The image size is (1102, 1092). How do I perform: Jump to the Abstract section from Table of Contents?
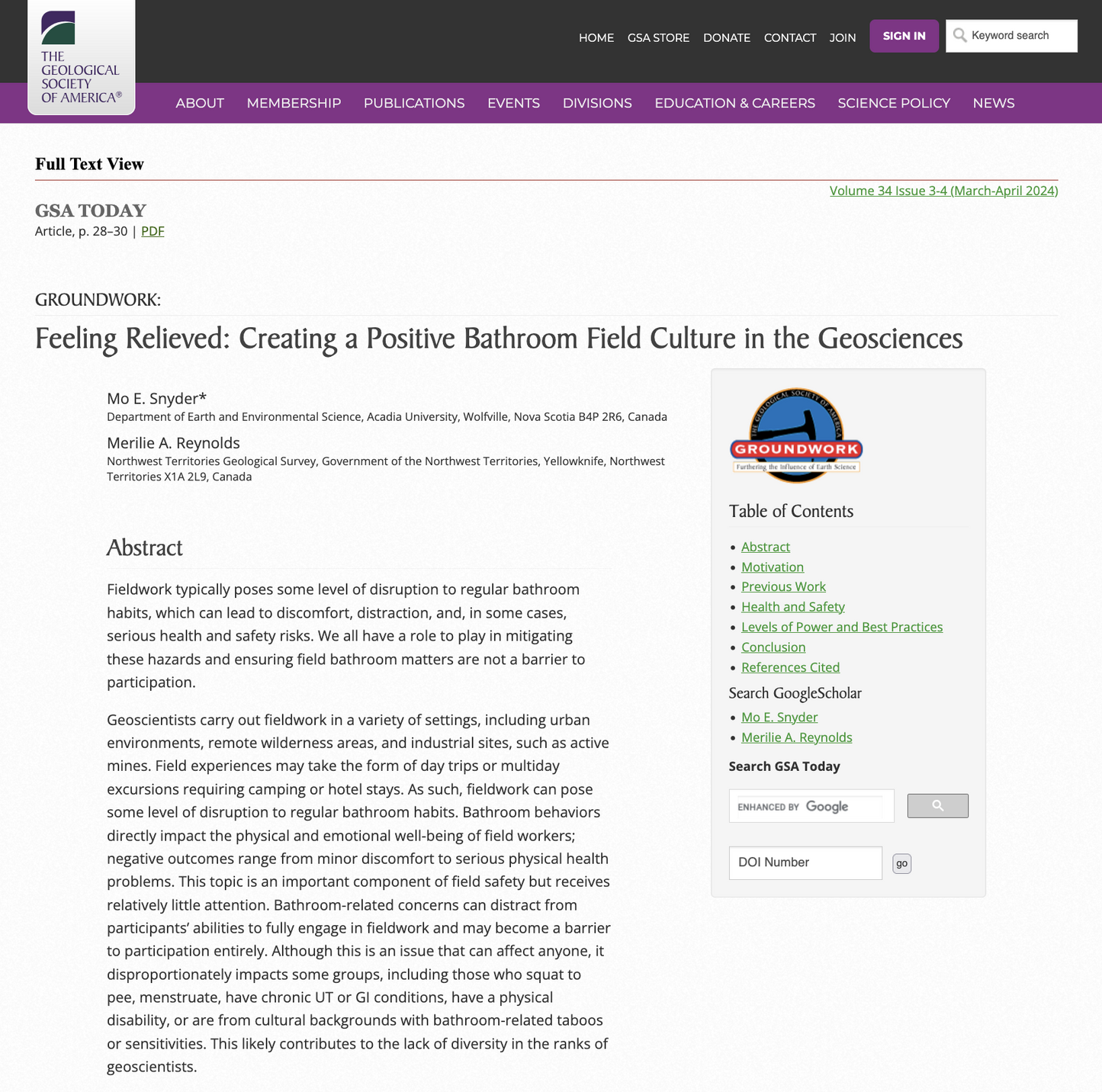pyautogui.click(x=765, y=547)
